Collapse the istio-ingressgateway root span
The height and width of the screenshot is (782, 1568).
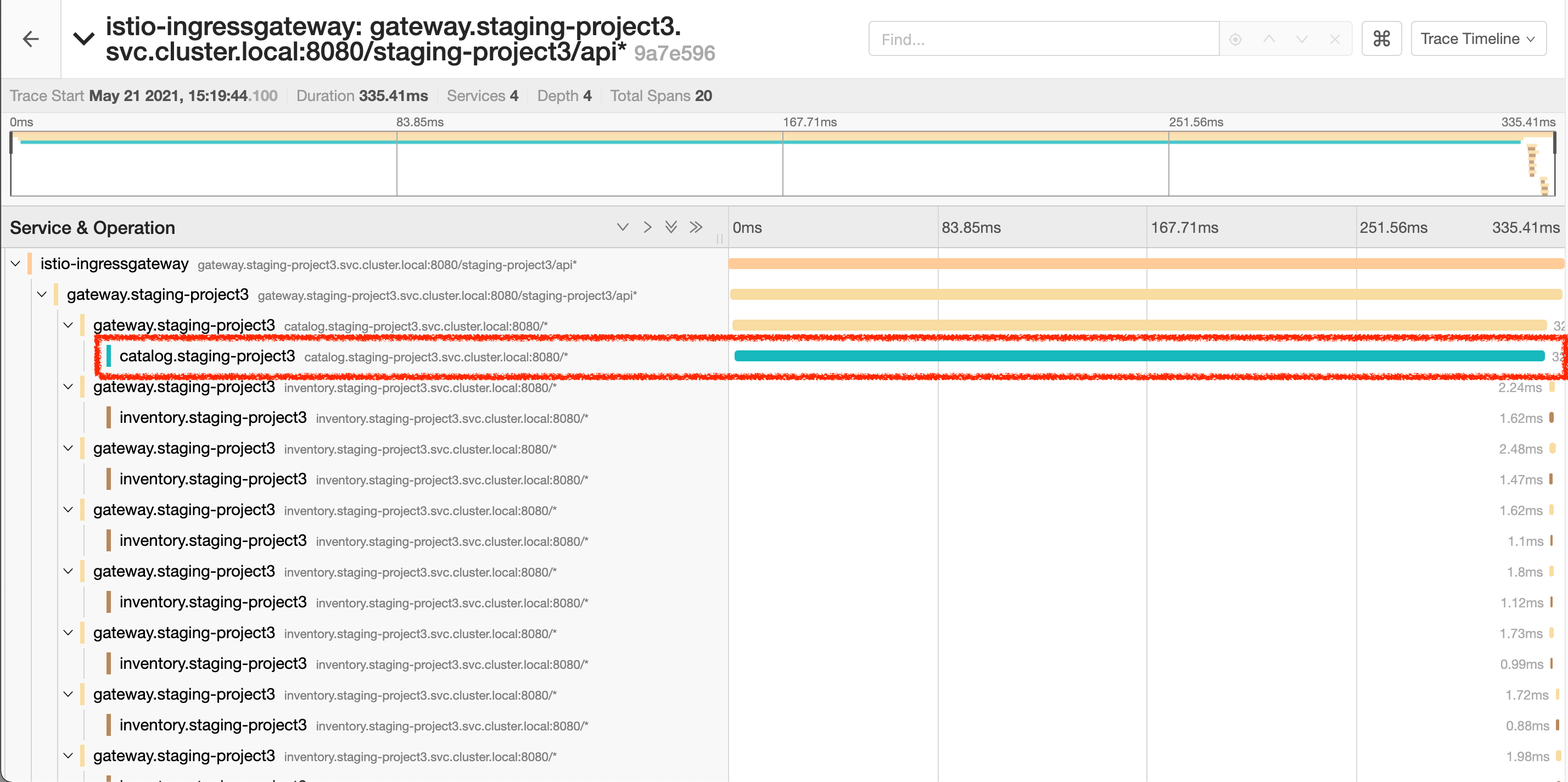coord(16,264)
